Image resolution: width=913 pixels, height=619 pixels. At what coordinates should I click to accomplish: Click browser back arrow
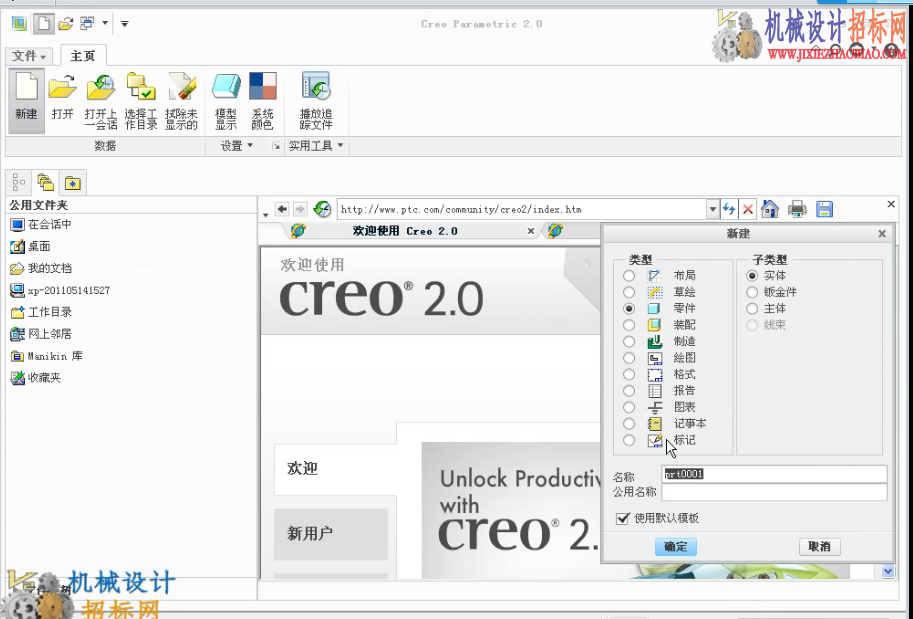coord(282,209)
